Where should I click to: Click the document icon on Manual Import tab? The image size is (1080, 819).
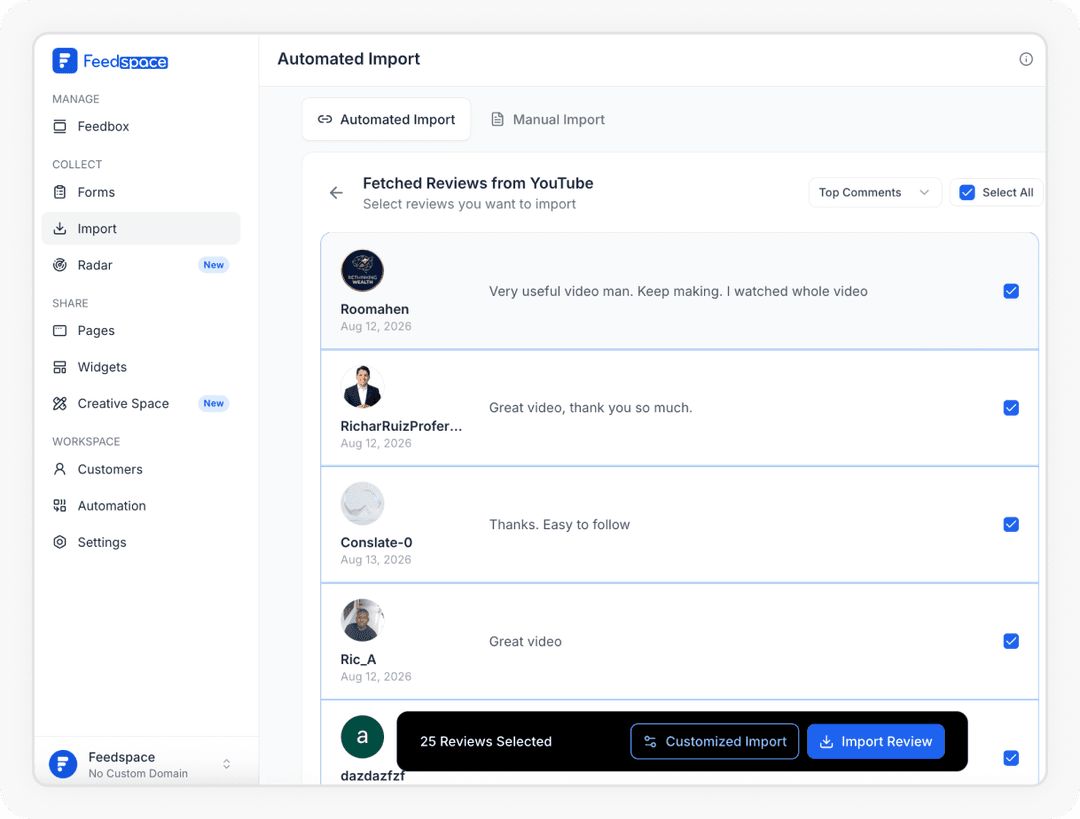[497, 119]
